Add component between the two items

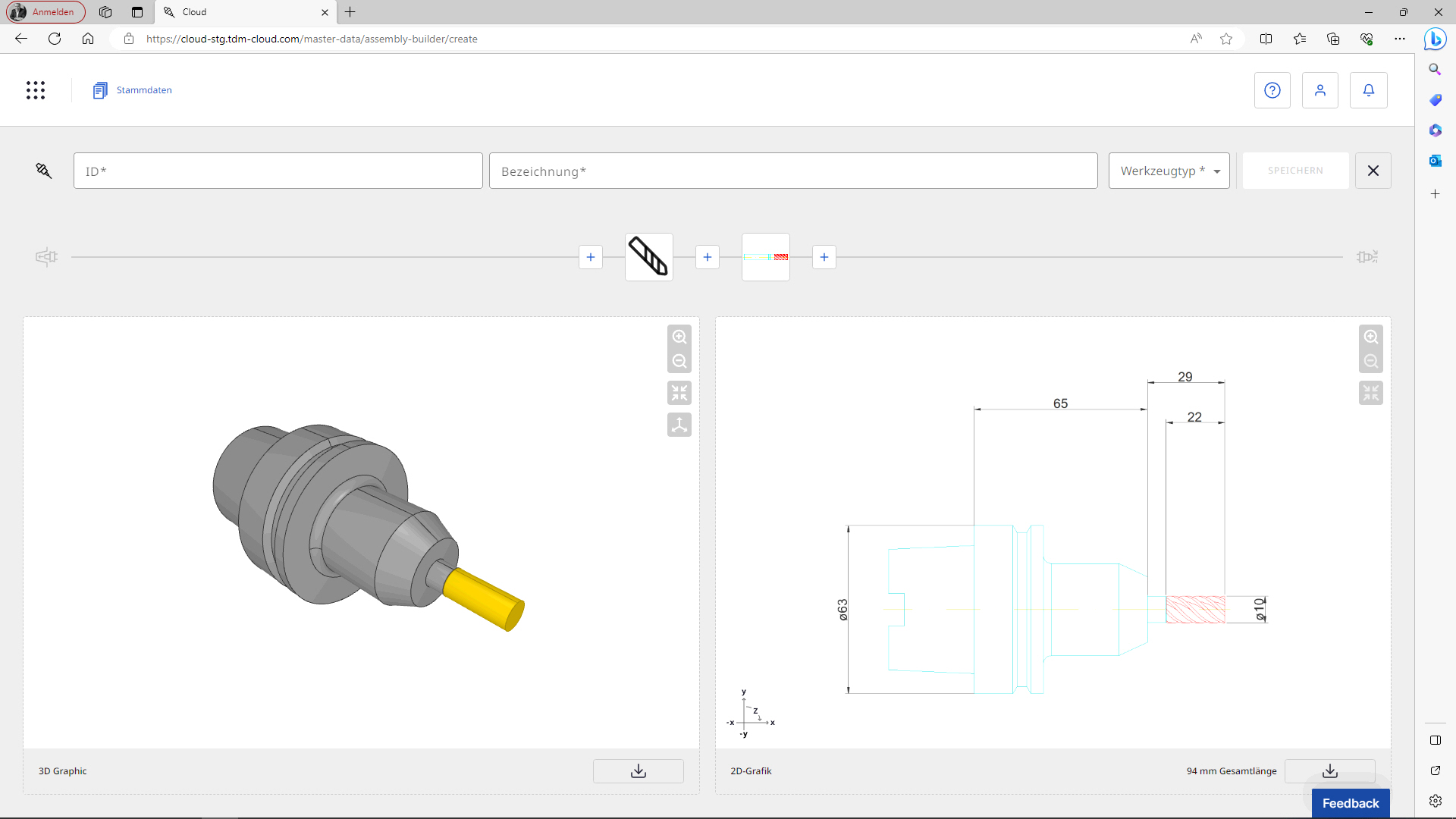(x=708, y=257)
